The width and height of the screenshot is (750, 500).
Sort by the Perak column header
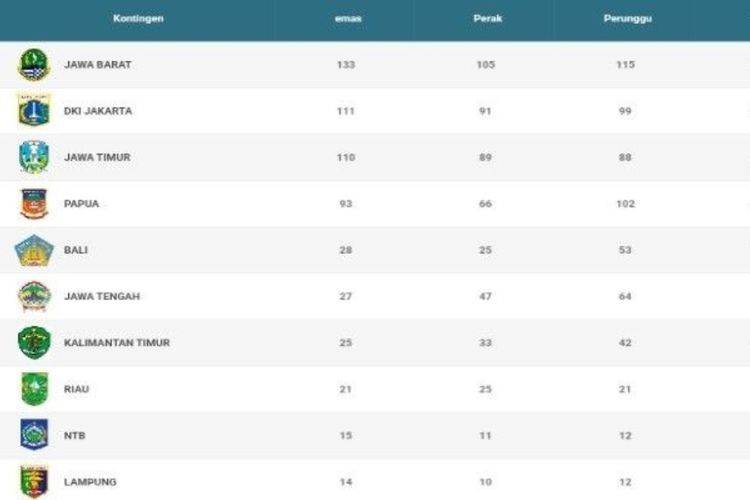coord(488,19)
